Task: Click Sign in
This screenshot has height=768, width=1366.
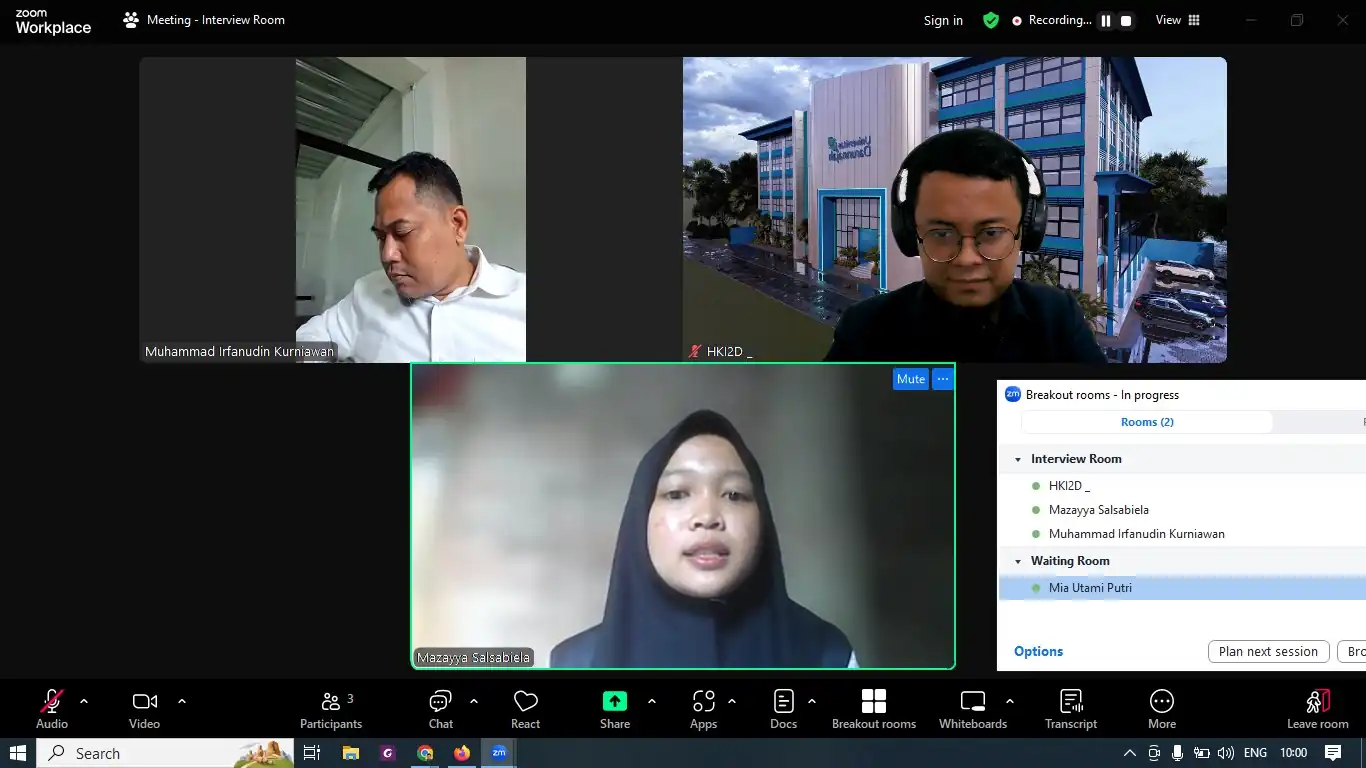Action: (943, 20)
